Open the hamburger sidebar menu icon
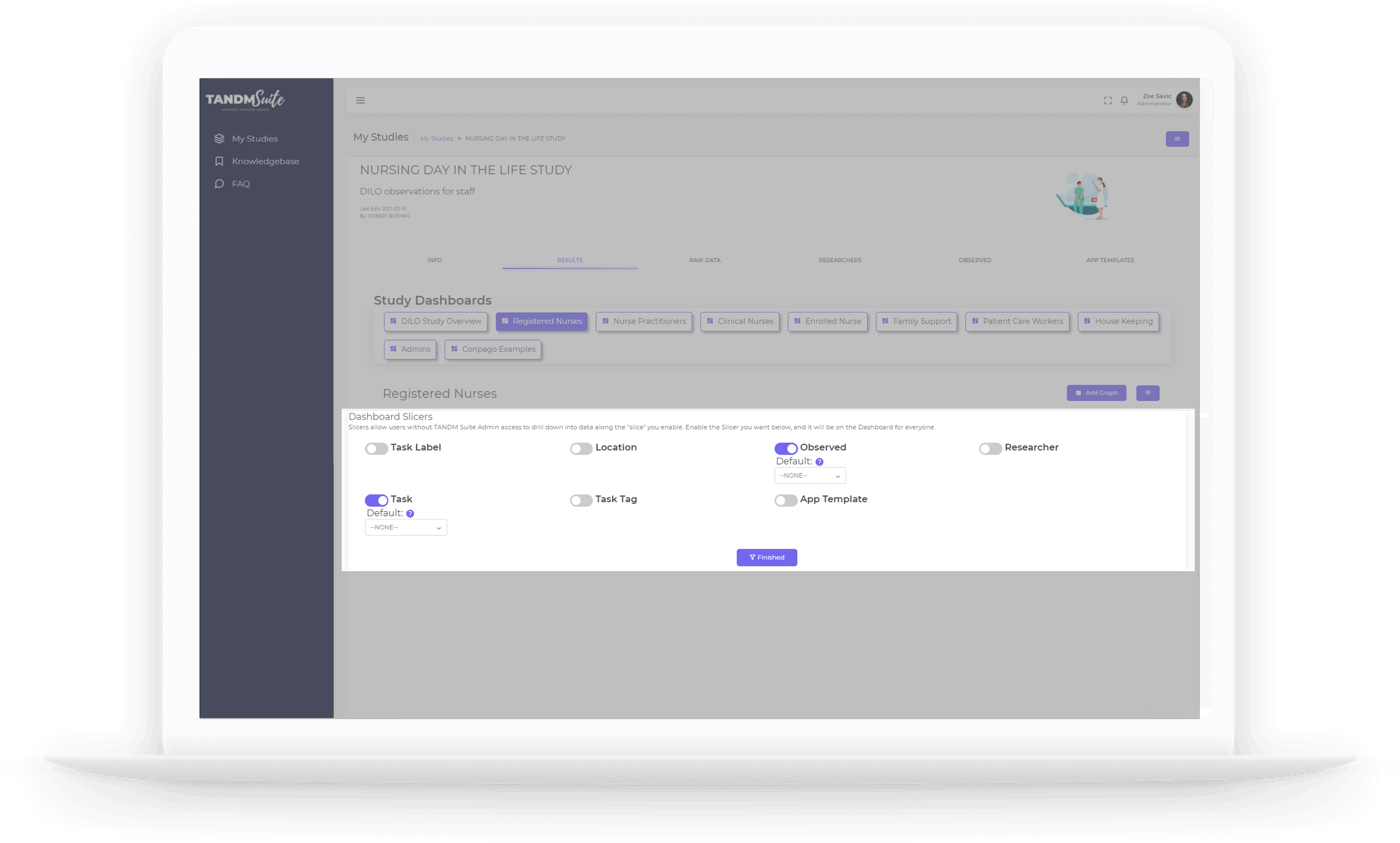Image resolution: width=1400 pixels, height=843 pixels. (x=360, y=100)
